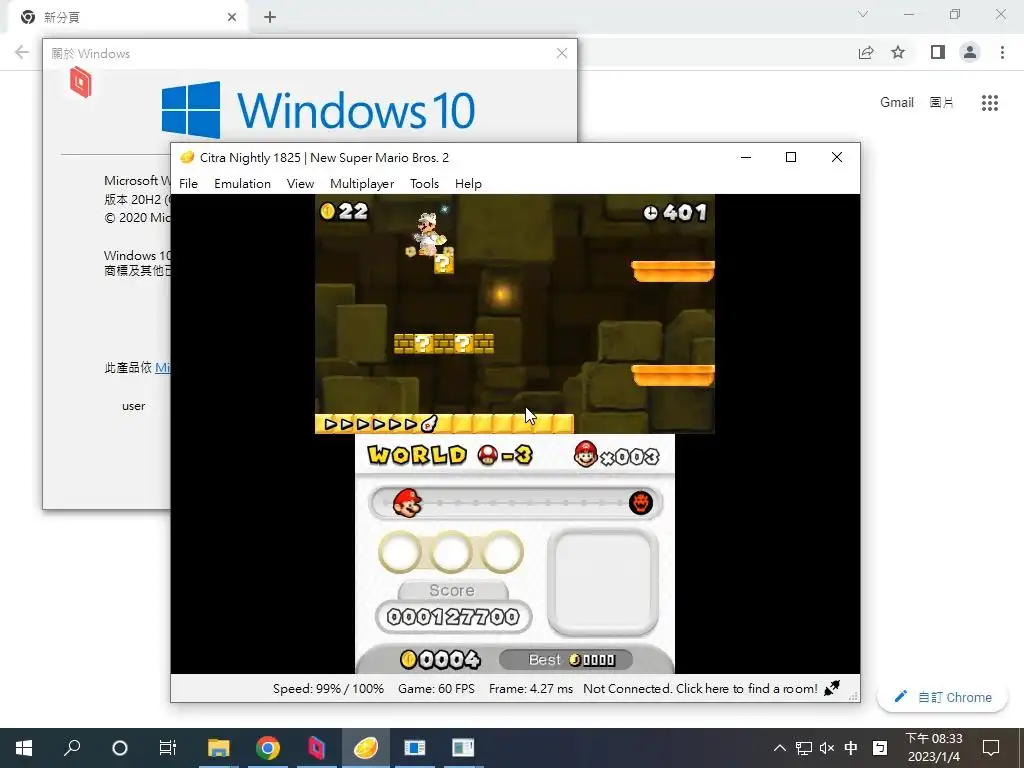This screenshot has width=1024, height=768.
Task: Open Chrome three-dot menu
Action: [x=1002, y=52]
